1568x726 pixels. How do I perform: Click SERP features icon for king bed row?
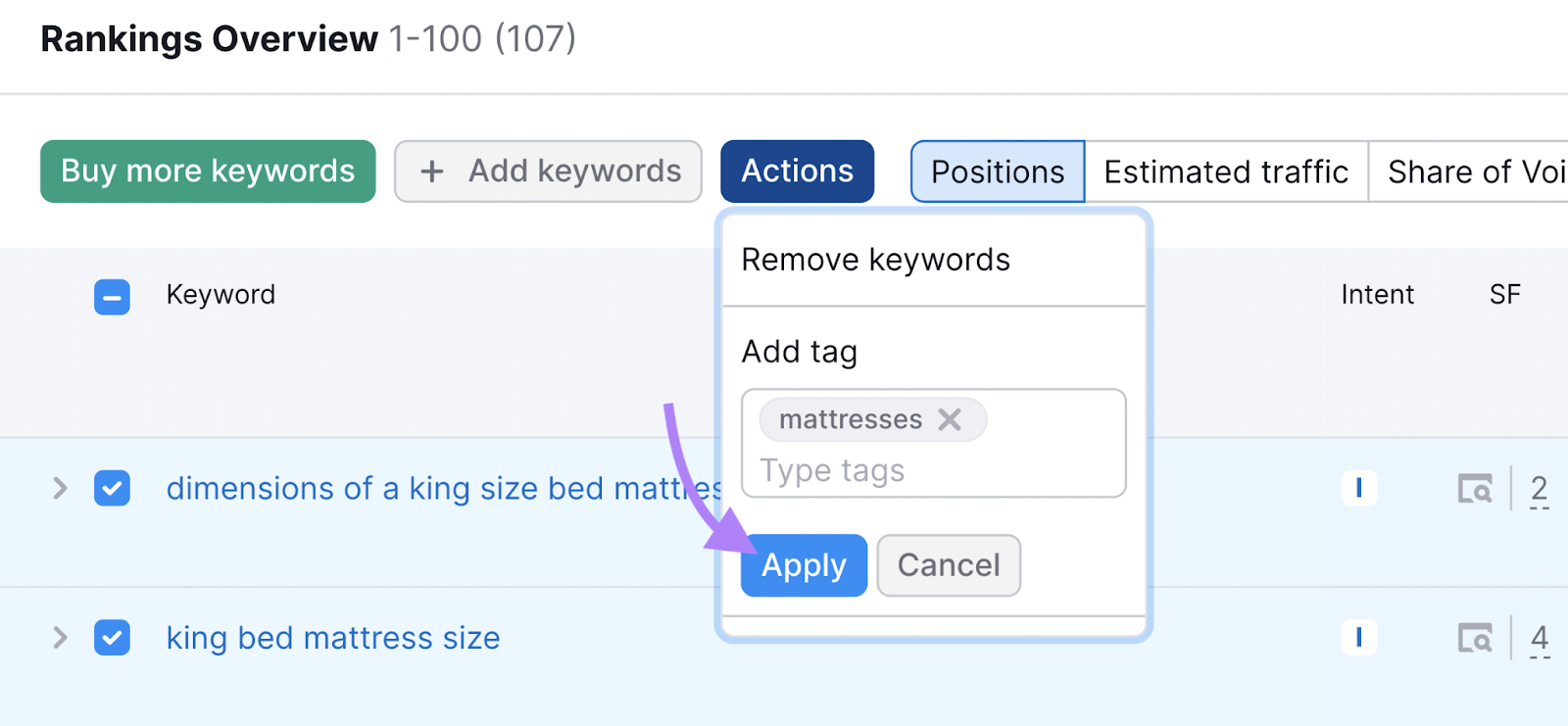1474,638
